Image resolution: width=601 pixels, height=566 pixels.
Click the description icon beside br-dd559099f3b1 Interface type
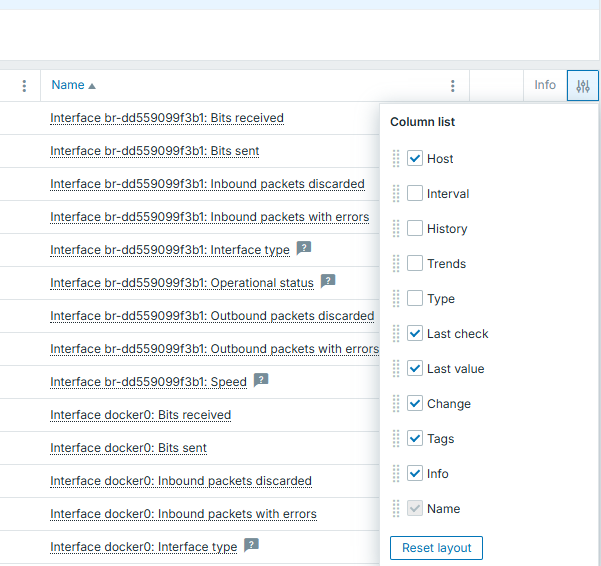pyautogui.click(x=304, y=248)
